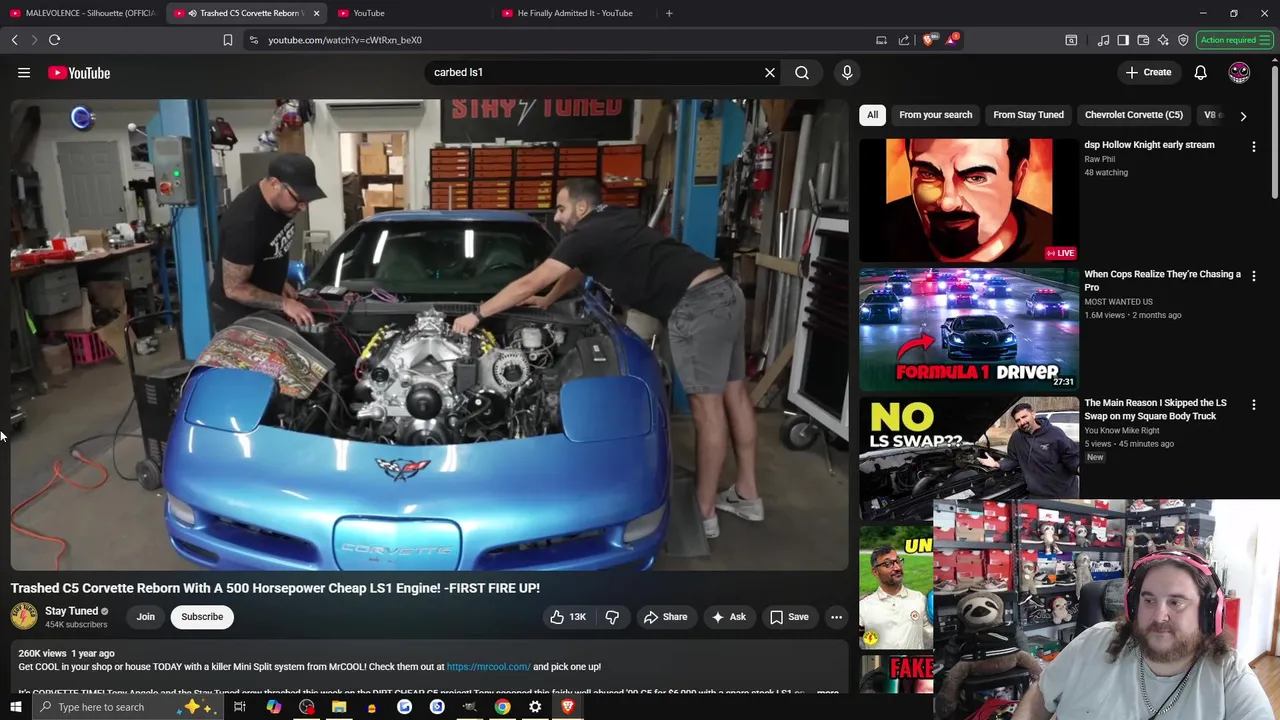Open Brave Shields lion icon
The height and width of the screenshot is (720, 1280).
coord(929,40)
